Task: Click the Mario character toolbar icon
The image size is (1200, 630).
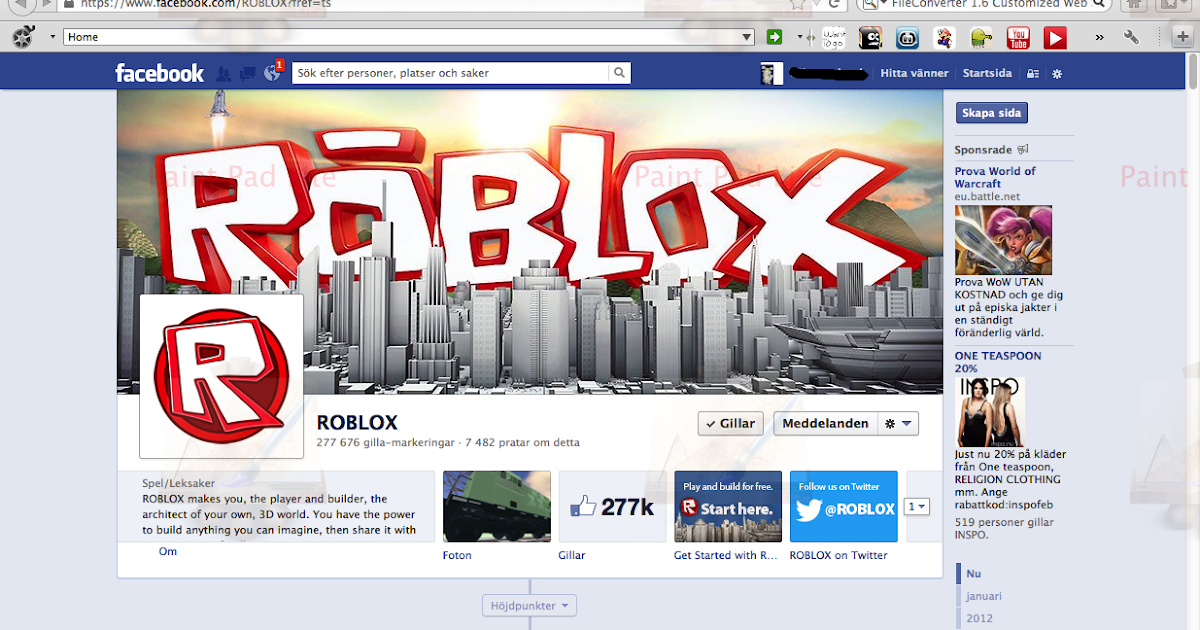Action: tap(944, 38)
